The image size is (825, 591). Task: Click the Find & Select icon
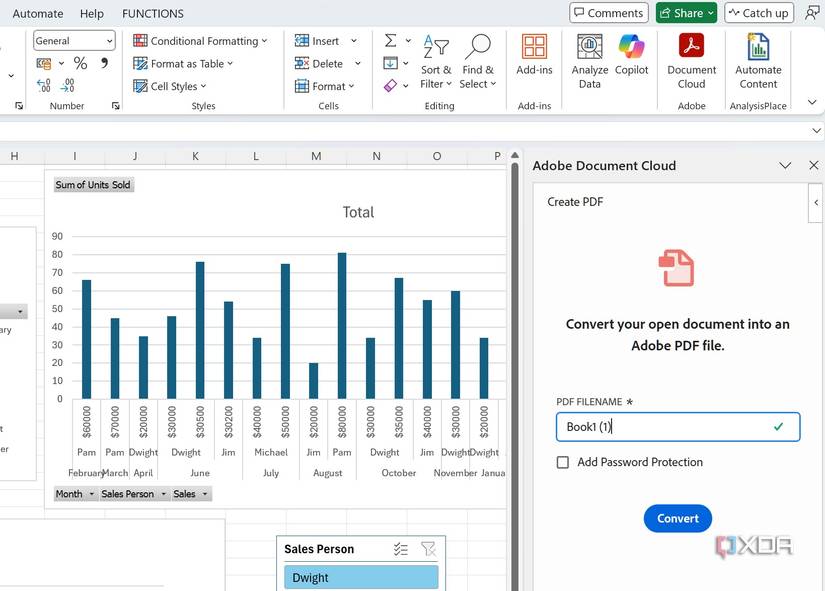[x=478, y=58]
